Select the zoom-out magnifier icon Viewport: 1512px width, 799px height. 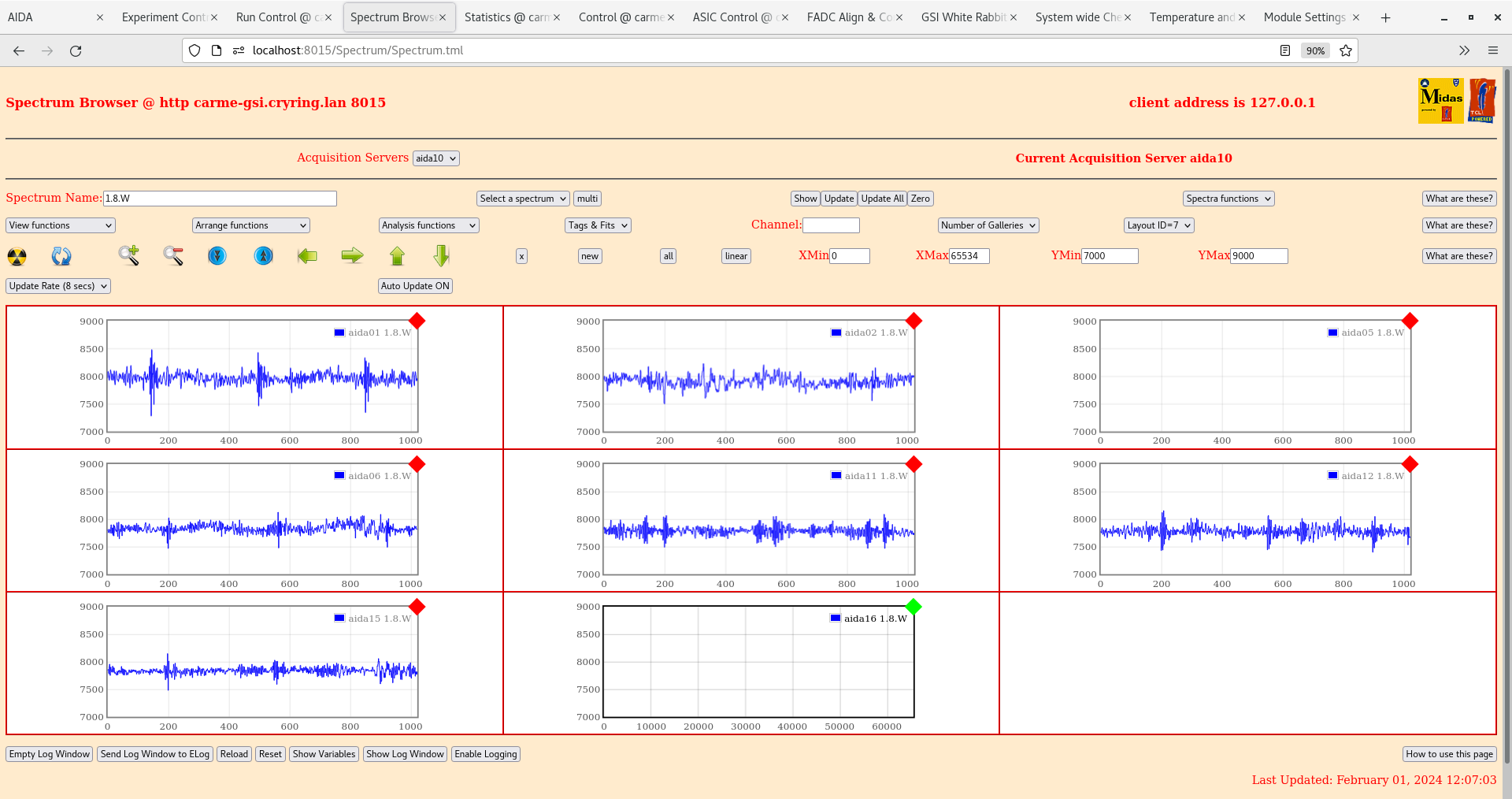(x=173, y=256)
